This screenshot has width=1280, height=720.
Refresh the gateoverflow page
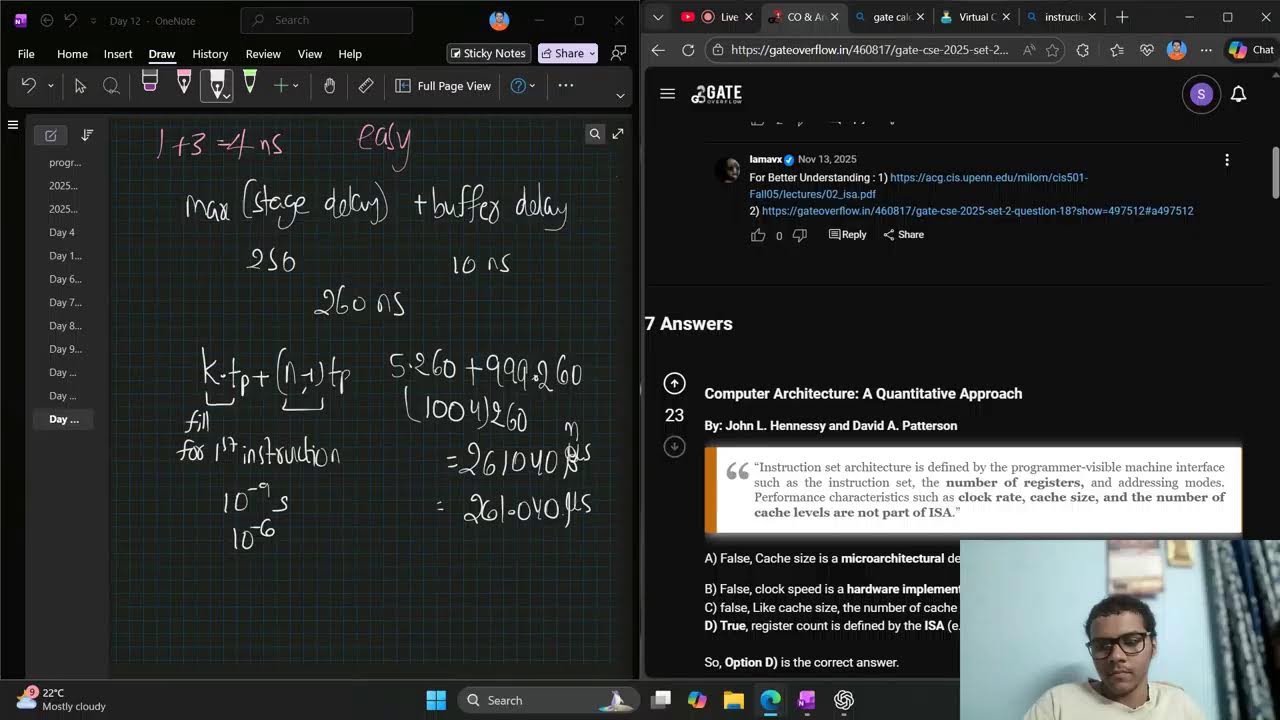tap(688, 50)
